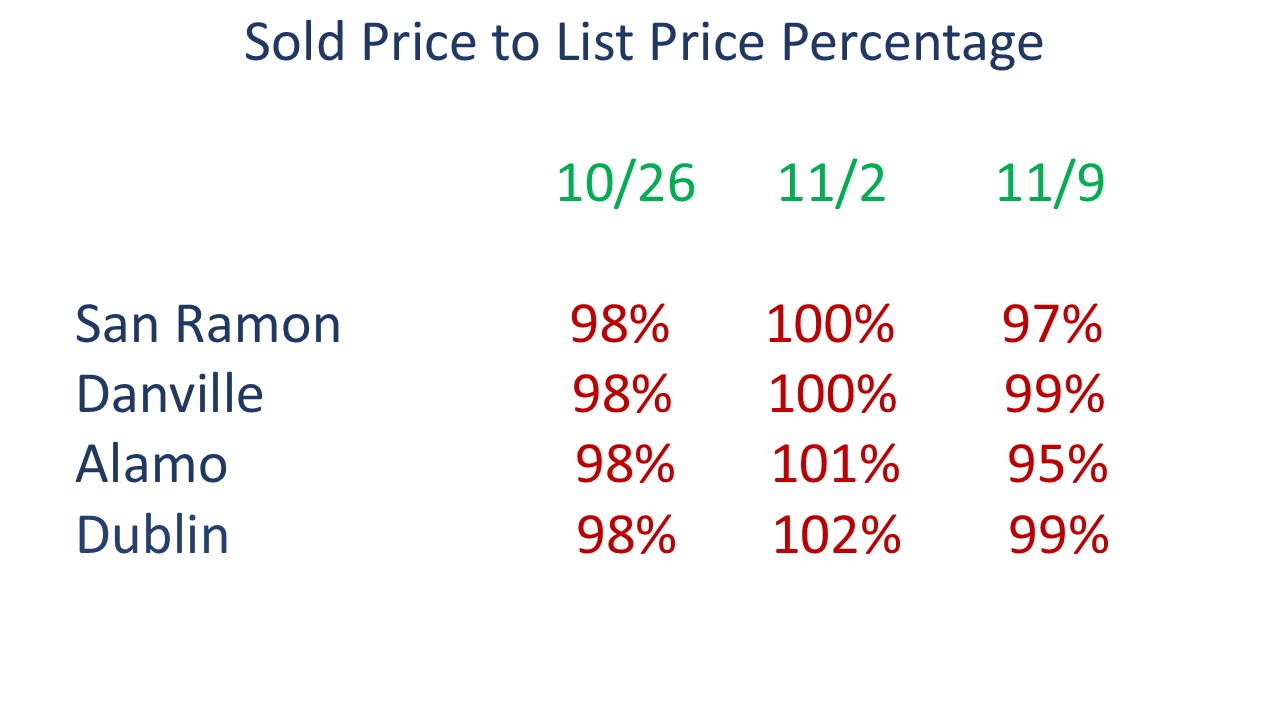Select Danville's 98% value under 10/26
This screenshot has height=720, width=1280.
622,395
